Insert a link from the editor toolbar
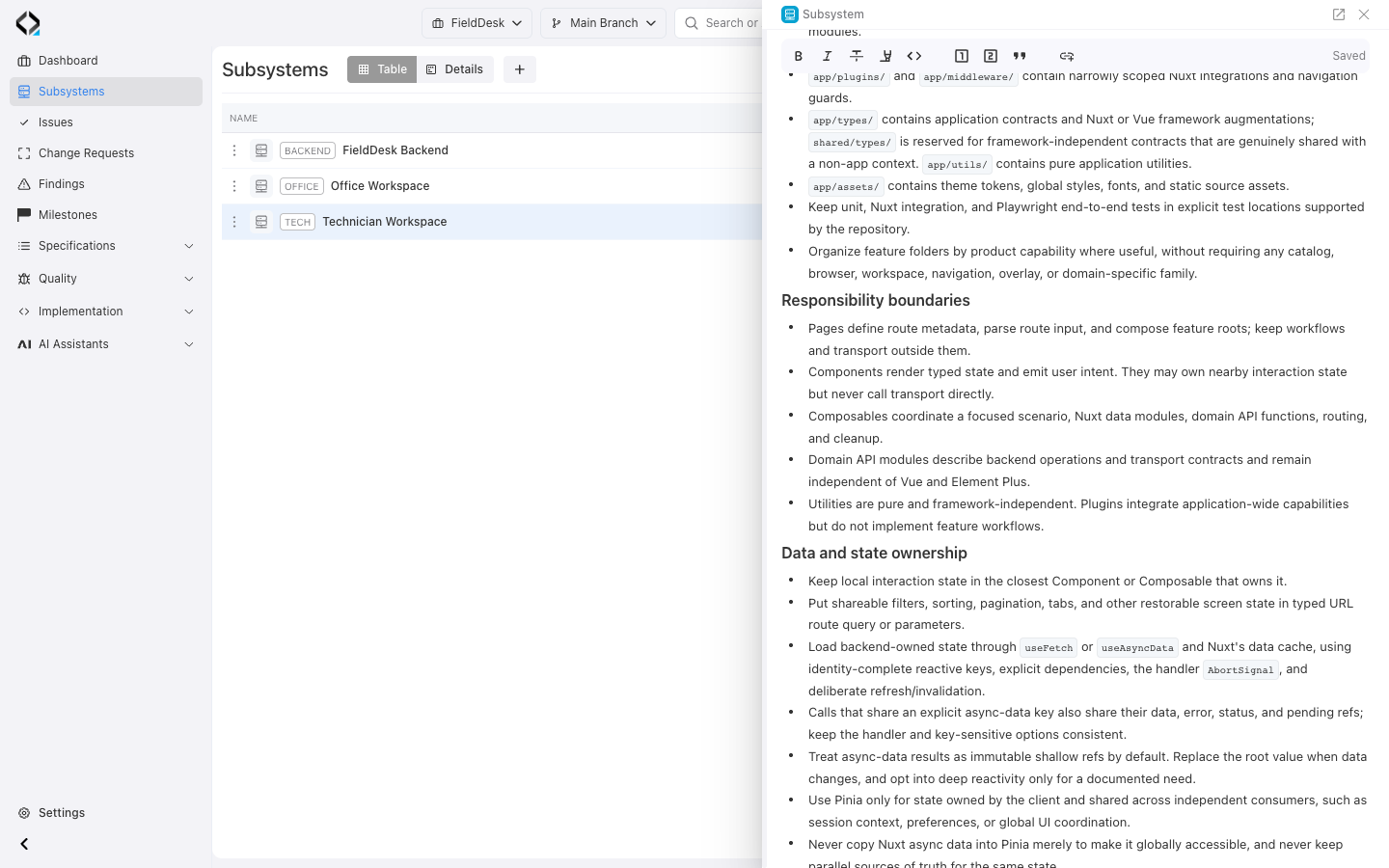The height and width of the screenshot is (868, 1389). point(1067,56)
